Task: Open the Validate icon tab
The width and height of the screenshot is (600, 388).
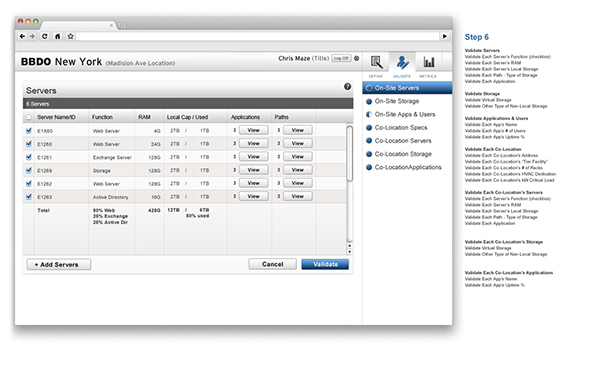Action: point(402,62)
